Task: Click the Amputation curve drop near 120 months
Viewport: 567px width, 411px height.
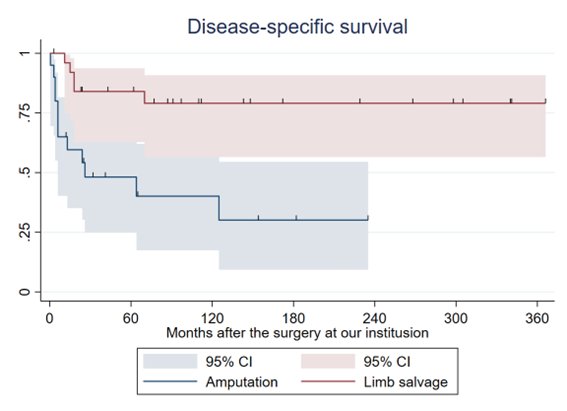Action: click(219, 208)
